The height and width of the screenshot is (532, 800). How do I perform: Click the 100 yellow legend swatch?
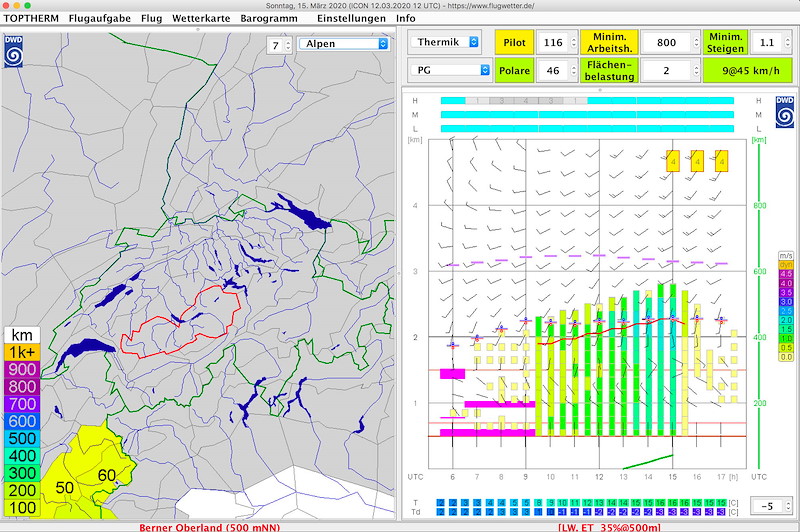pyautogui.click(x=22, y=508)
